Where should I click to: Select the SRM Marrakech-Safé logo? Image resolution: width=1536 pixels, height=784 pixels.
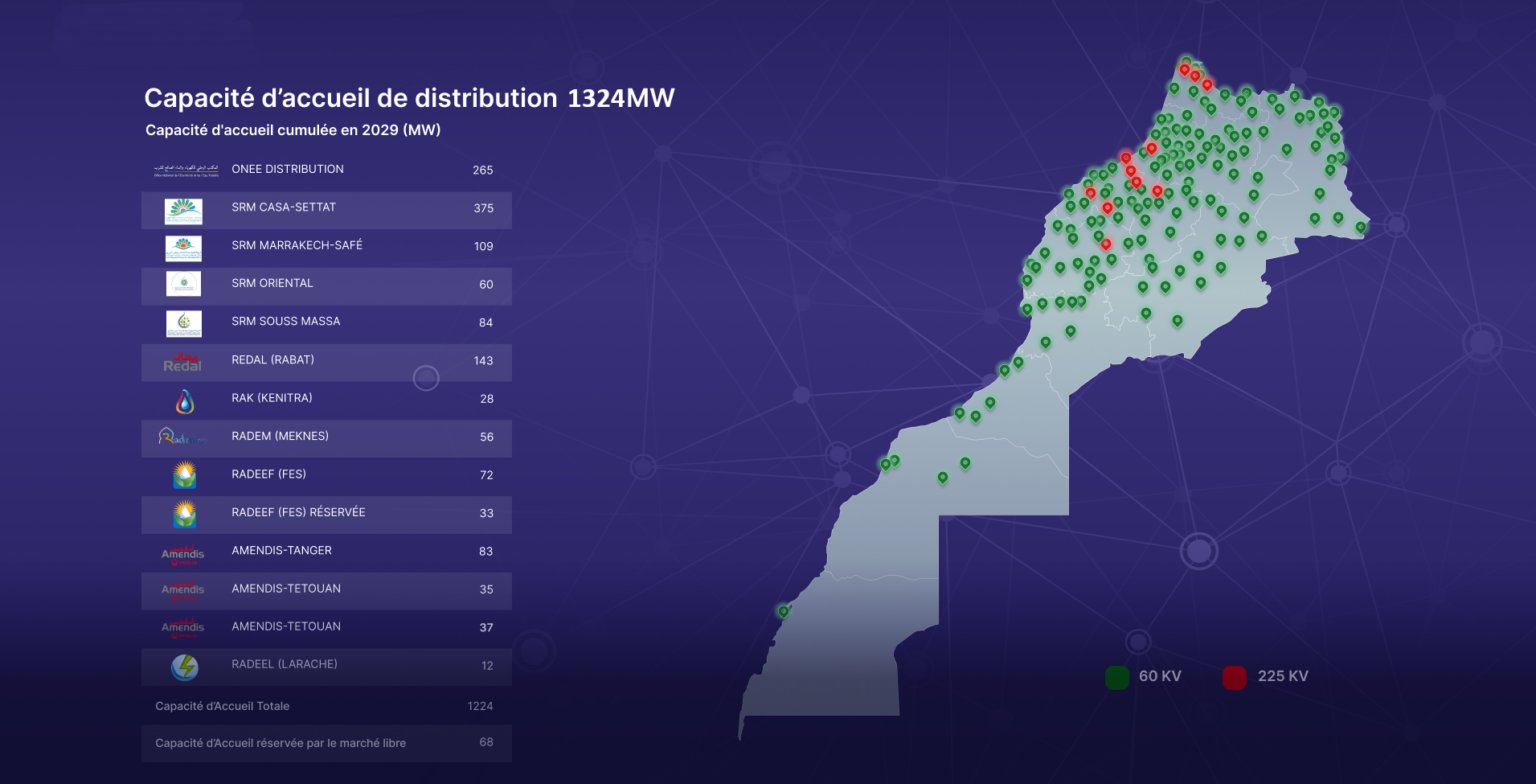tap(184, 248)
